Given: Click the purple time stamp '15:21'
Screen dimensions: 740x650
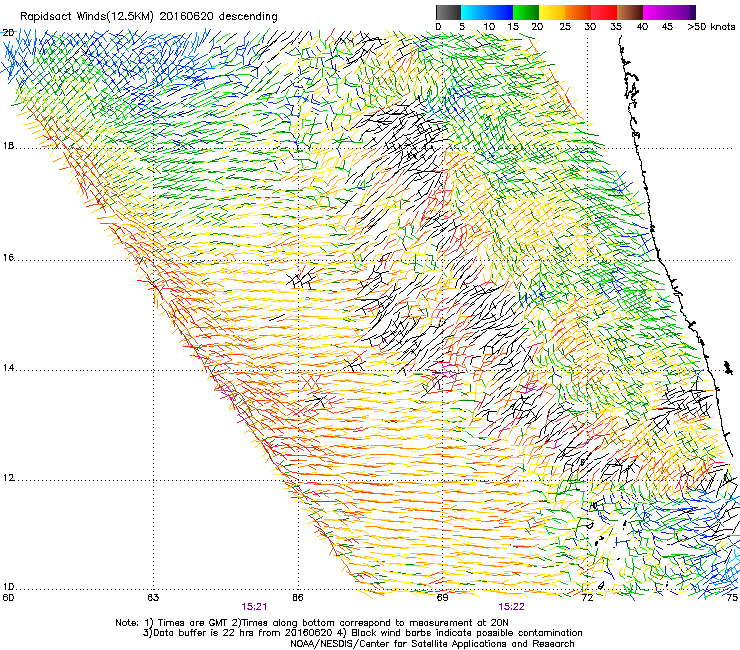Looking at the screenshot, I should (x=254, y=607).
